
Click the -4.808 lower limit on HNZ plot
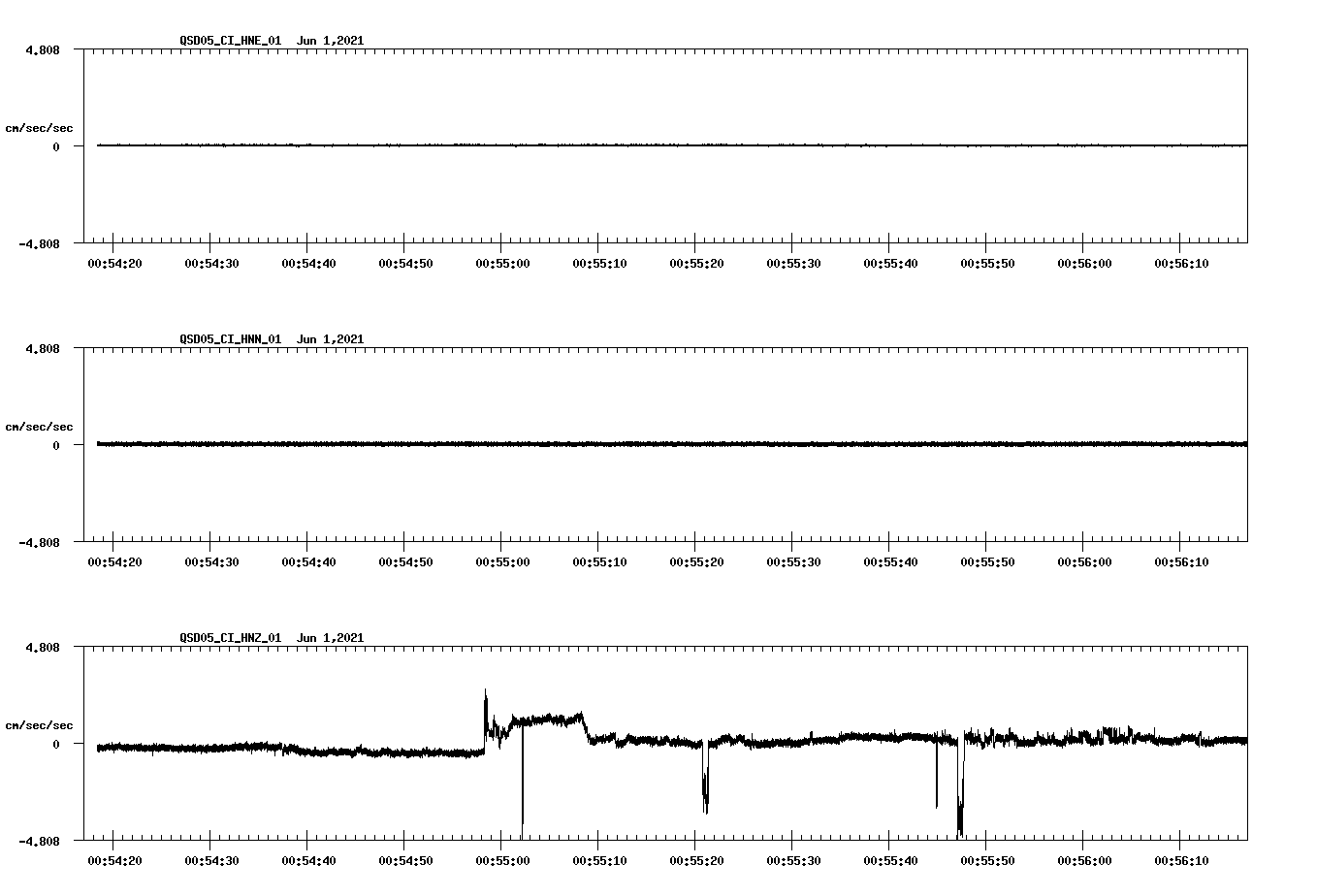[40, 841]
